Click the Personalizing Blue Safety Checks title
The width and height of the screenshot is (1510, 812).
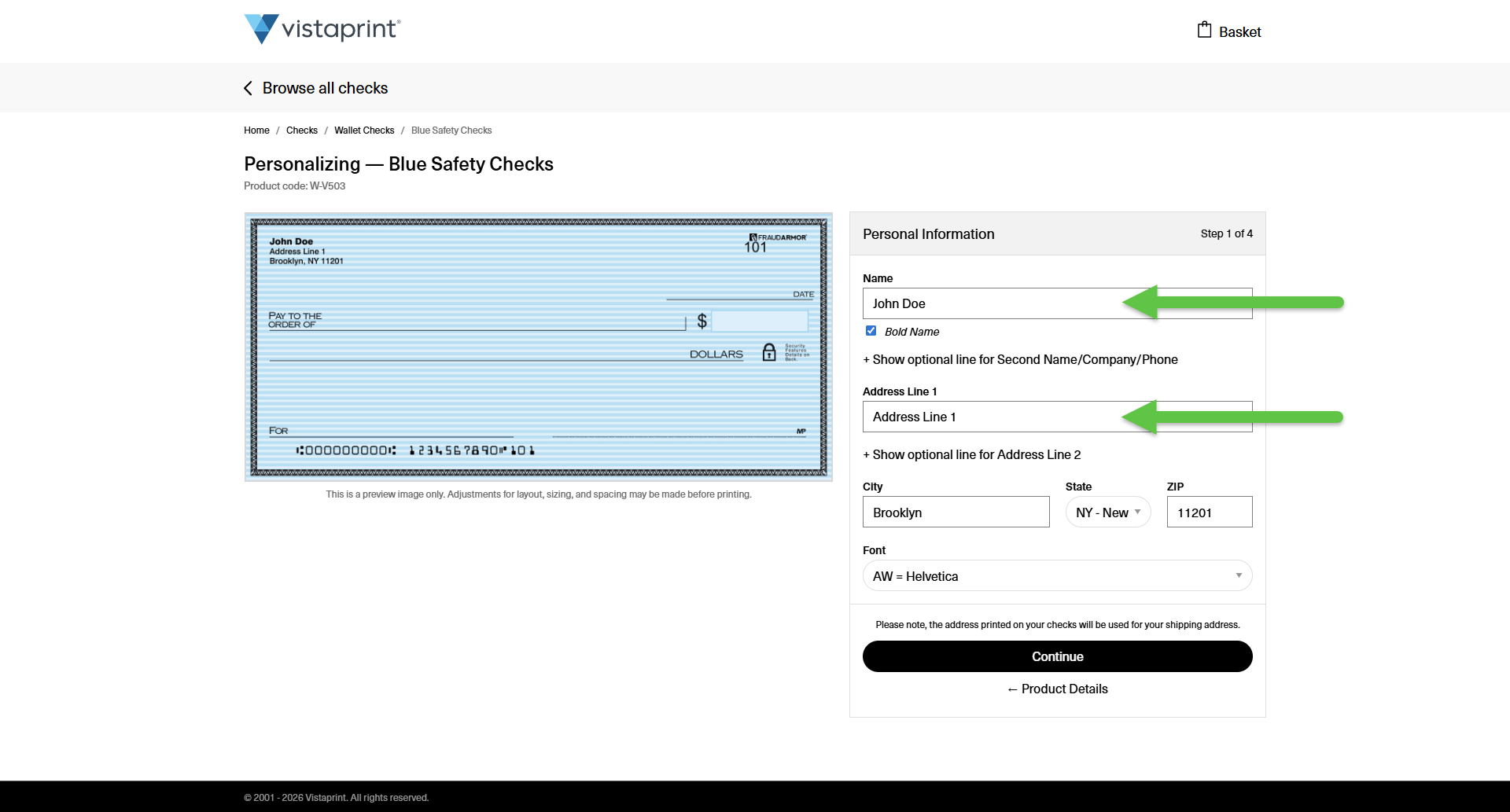click(399, 164)
